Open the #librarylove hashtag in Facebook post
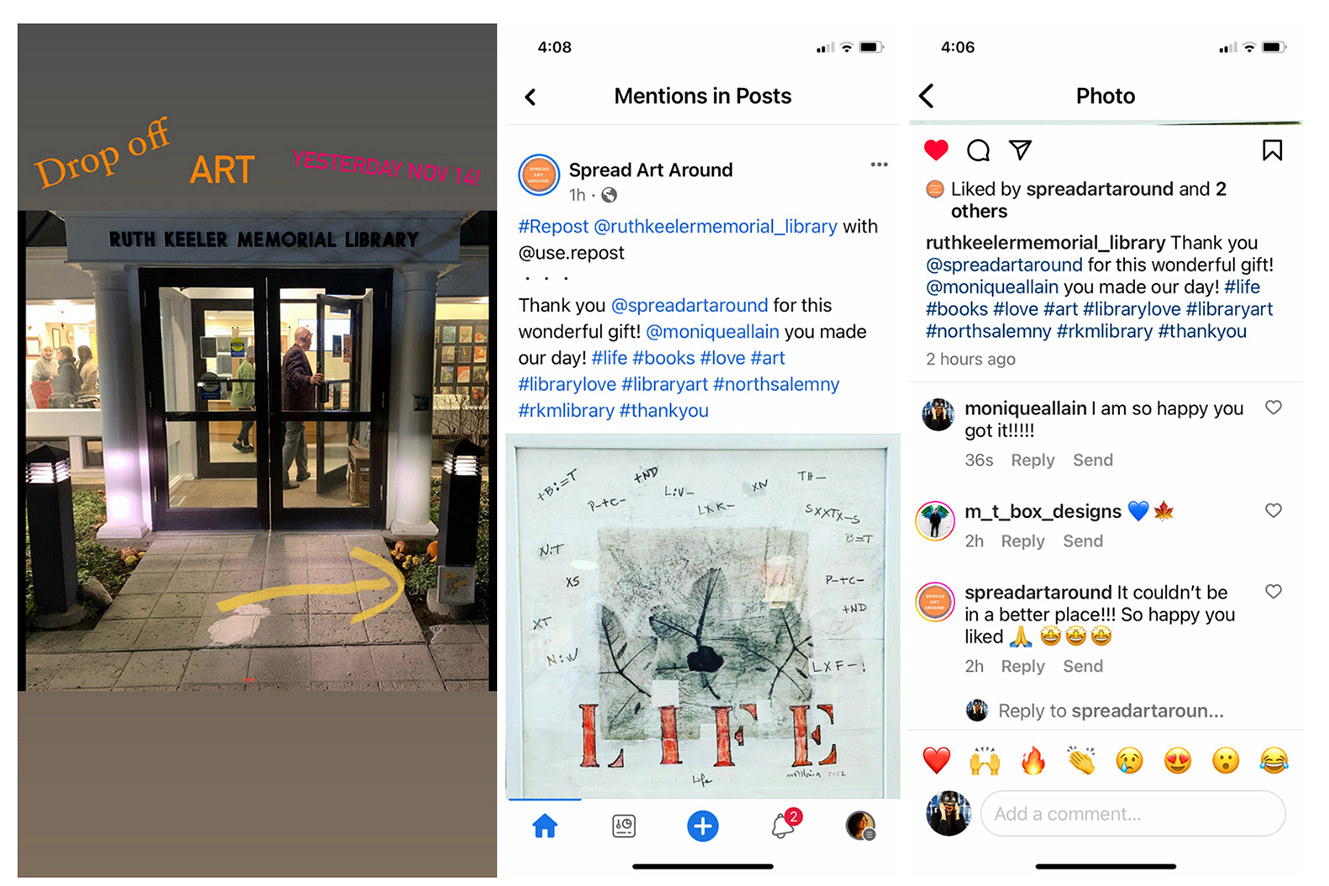1329x886 pixels. 565,384
